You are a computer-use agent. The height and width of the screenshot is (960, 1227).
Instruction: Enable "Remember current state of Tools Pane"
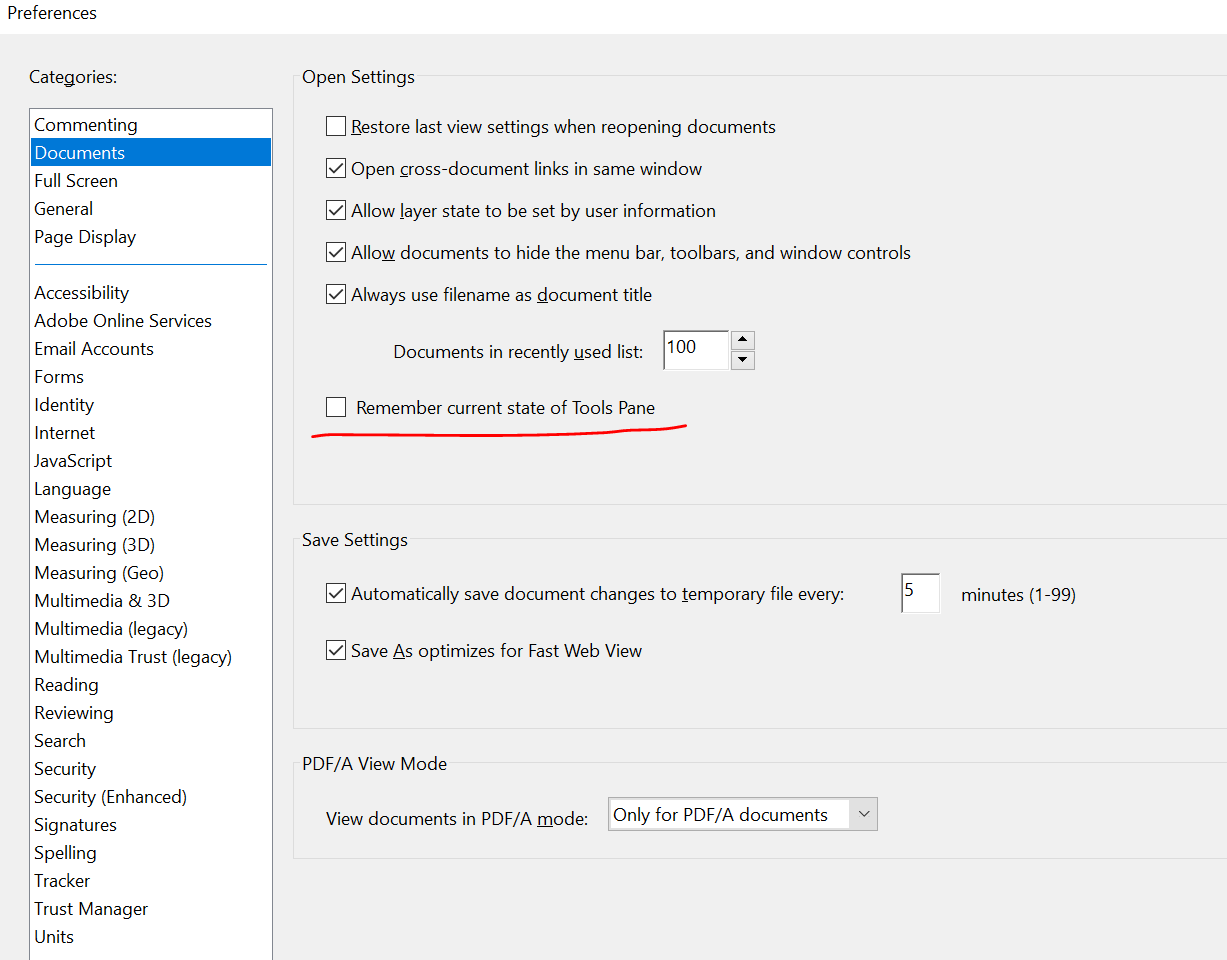336,407
